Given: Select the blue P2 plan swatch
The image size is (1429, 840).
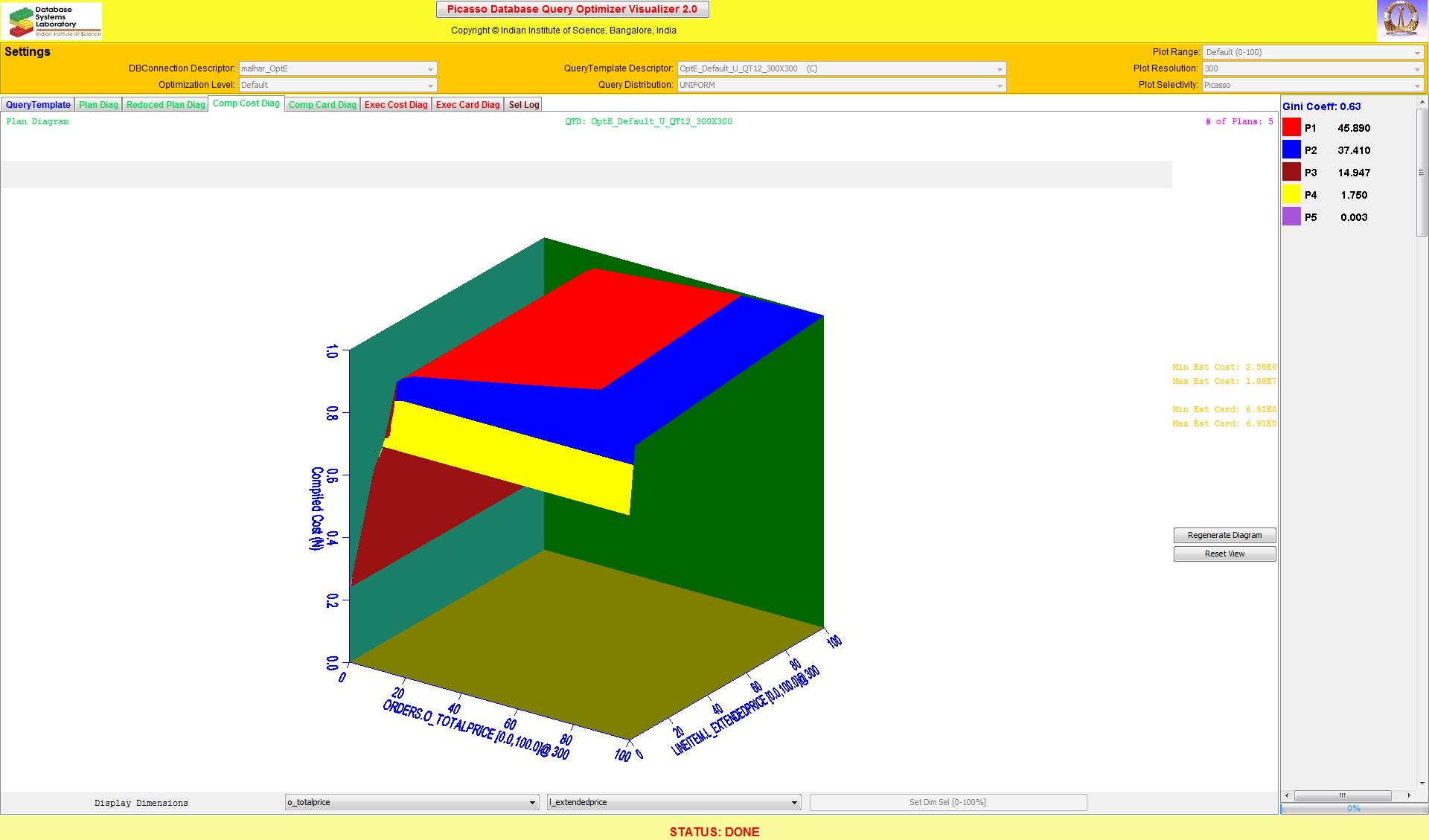Looking at the screenshot, I should (1291, 150).
